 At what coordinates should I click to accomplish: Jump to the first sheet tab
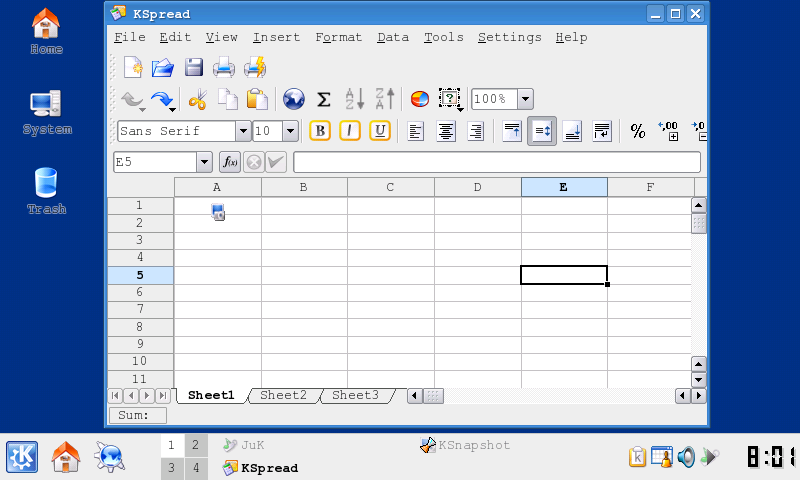115,395
